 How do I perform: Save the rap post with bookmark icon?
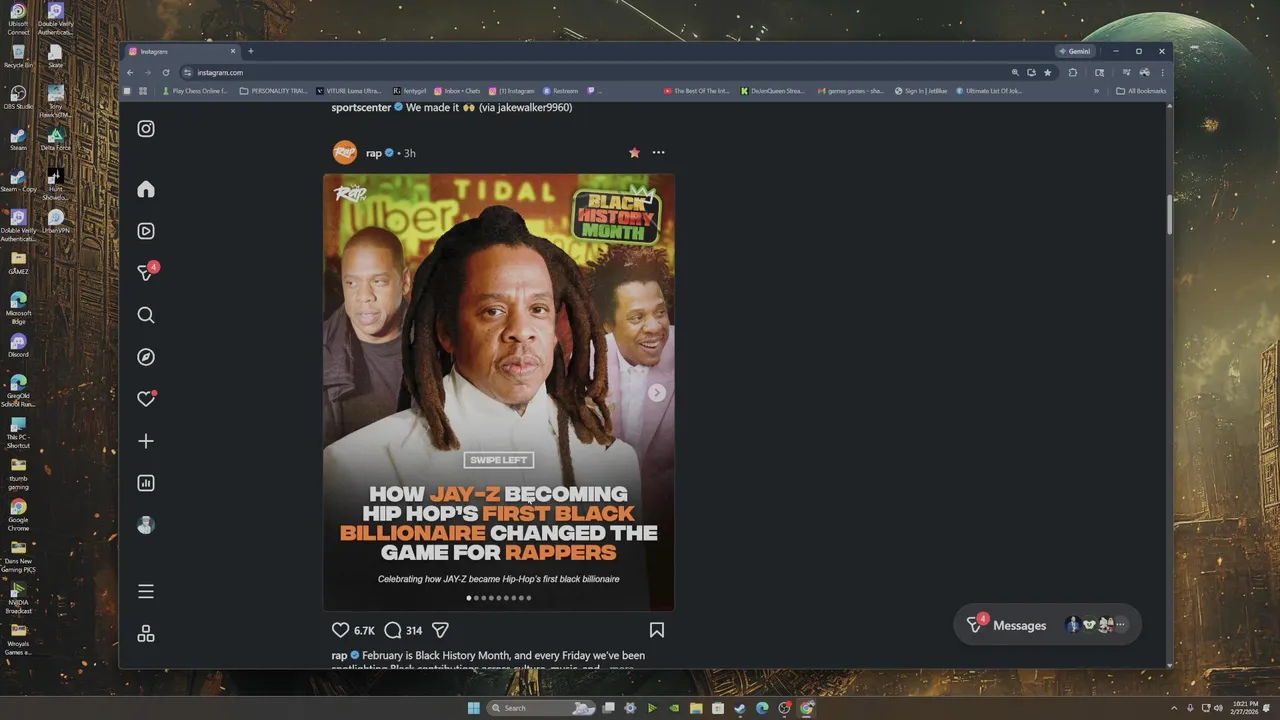tap(657, 630)
